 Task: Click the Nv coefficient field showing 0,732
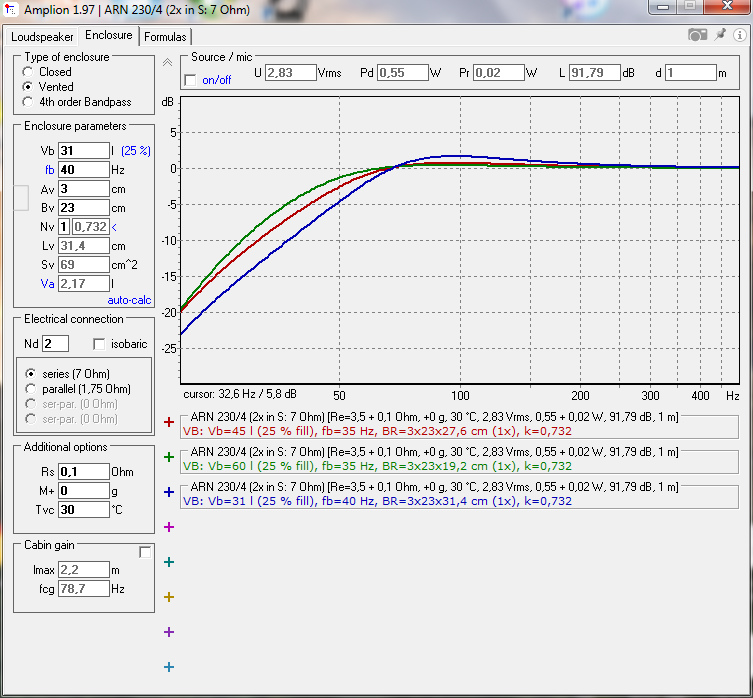(x=91, y=227)
